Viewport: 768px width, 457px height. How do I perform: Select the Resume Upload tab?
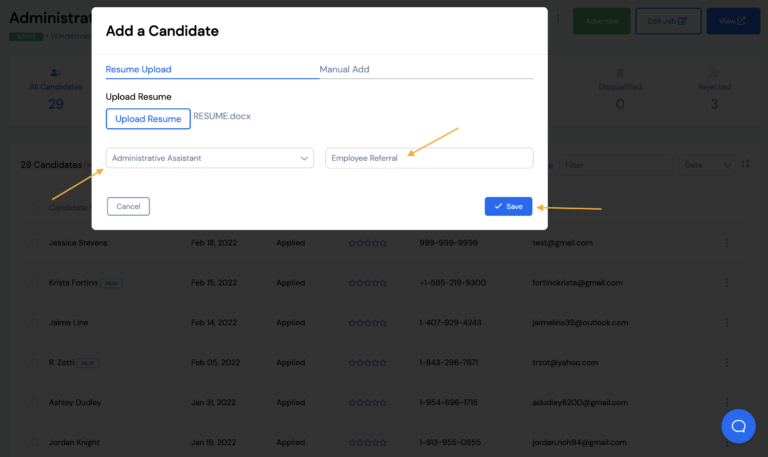coord(139,69)
